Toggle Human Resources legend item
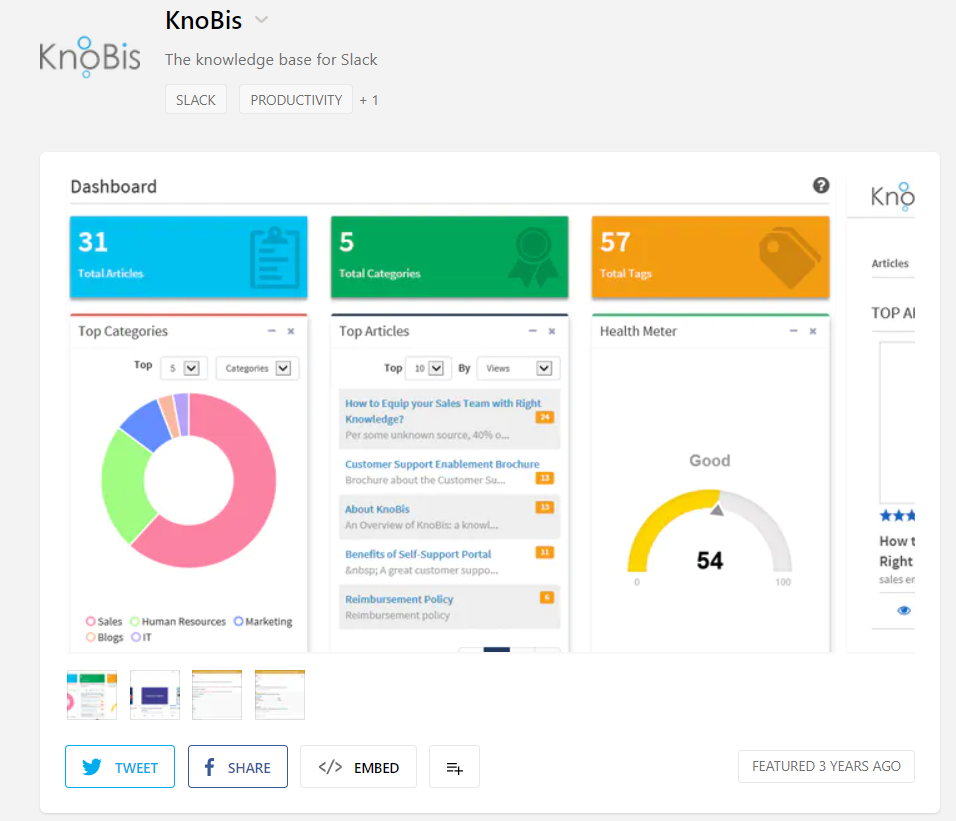This screenshot has height=821, width=956. [177, 621]
